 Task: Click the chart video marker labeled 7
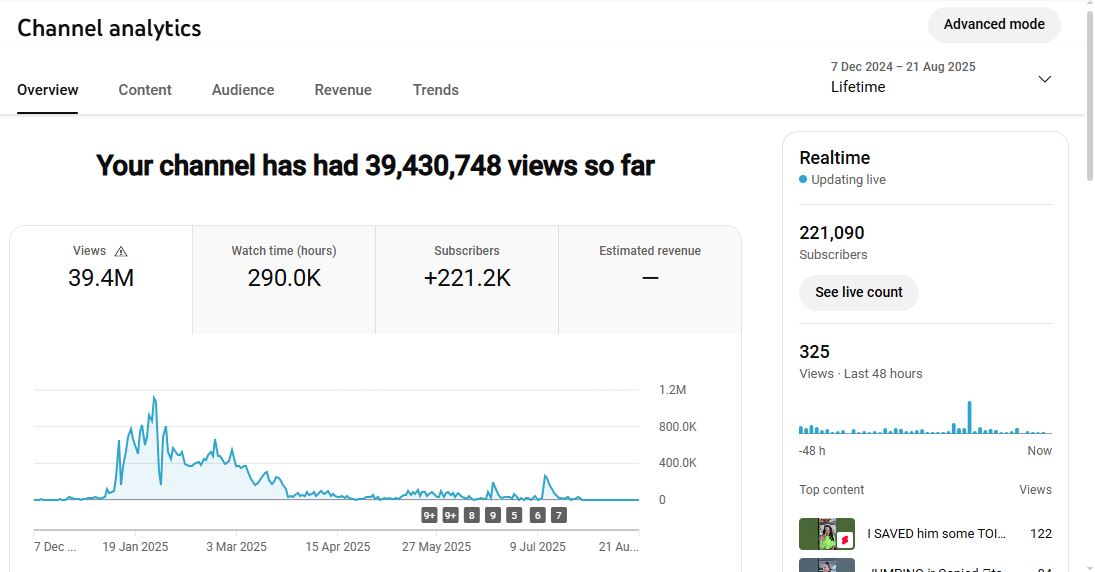coord(558,515)
